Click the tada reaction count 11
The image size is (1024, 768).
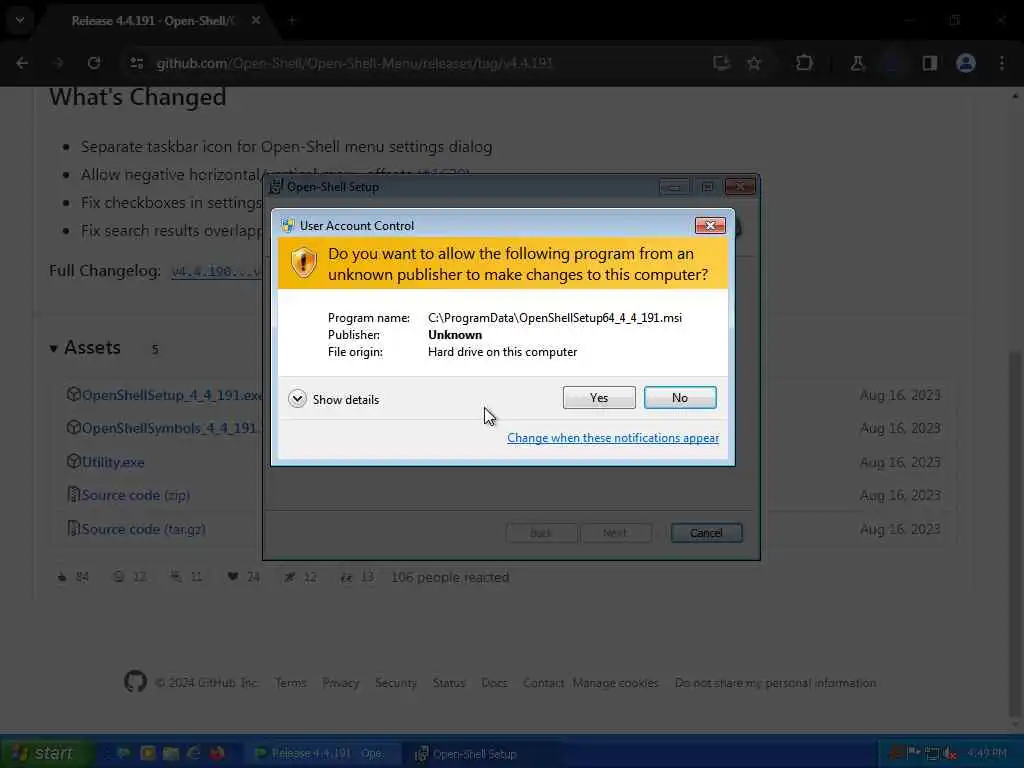(x=187, y=577)
